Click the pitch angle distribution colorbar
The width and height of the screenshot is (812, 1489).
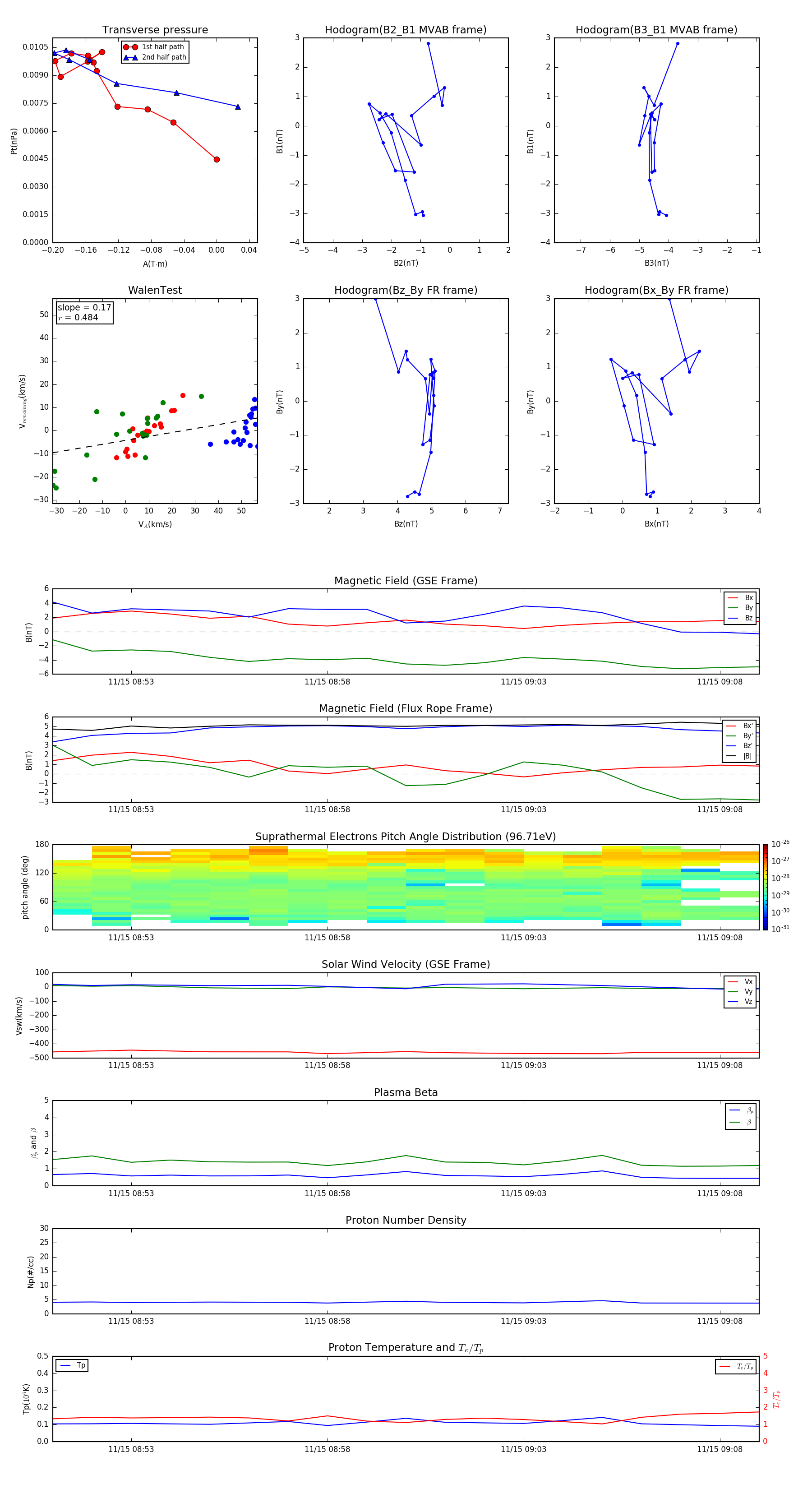pos(765,887)
